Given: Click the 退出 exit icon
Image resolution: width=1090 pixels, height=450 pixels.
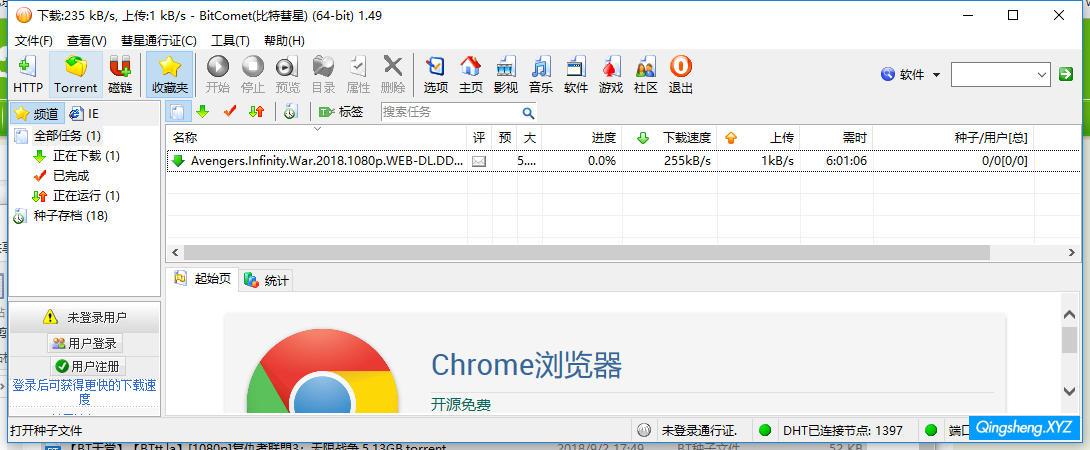Looking at the screenshot, I should 681,74.
